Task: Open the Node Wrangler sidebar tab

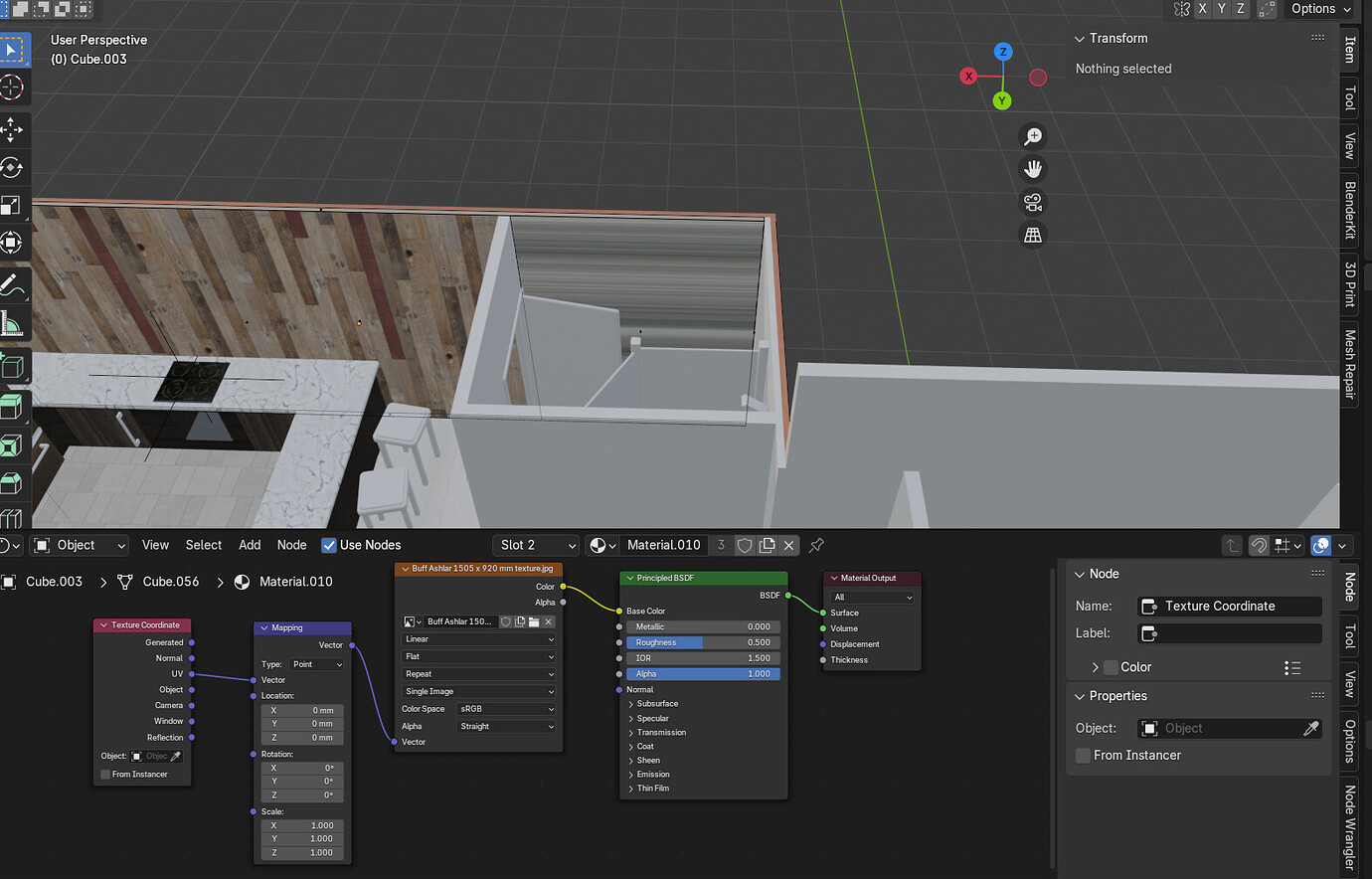Action: (x=1350, y=827)
